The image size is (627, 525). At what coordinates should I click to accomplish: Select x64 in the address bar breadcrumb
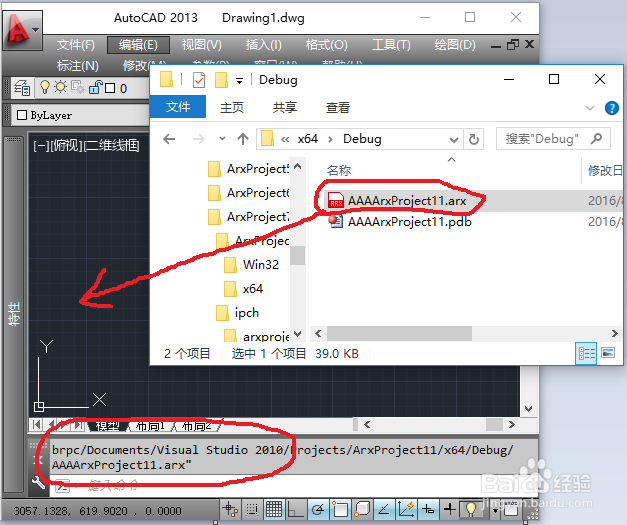pos(308,139)
